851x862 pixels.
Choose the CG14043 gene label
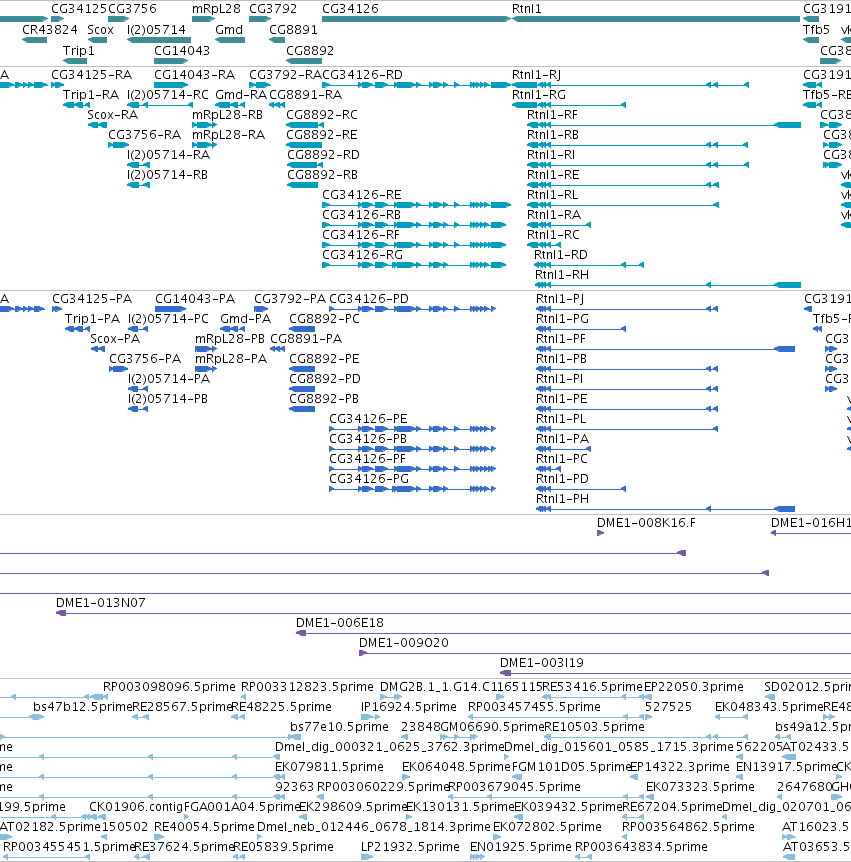tap(182, 51)
